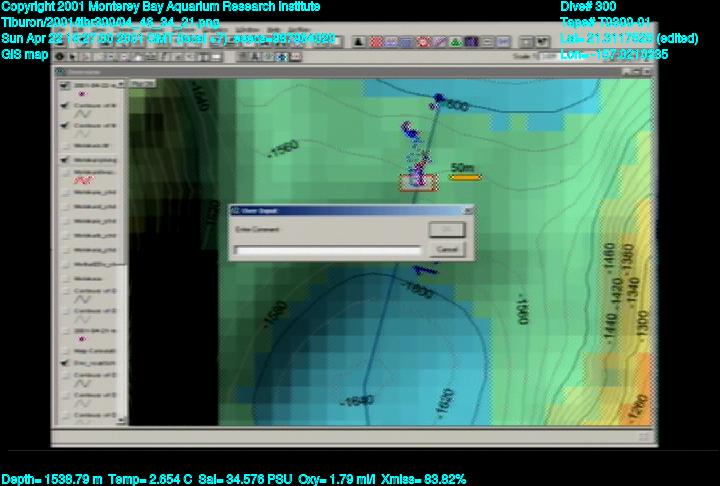Select the red line symbol in legend
The width and height of the screenshot is (720, 486).
tap(84, 181)
